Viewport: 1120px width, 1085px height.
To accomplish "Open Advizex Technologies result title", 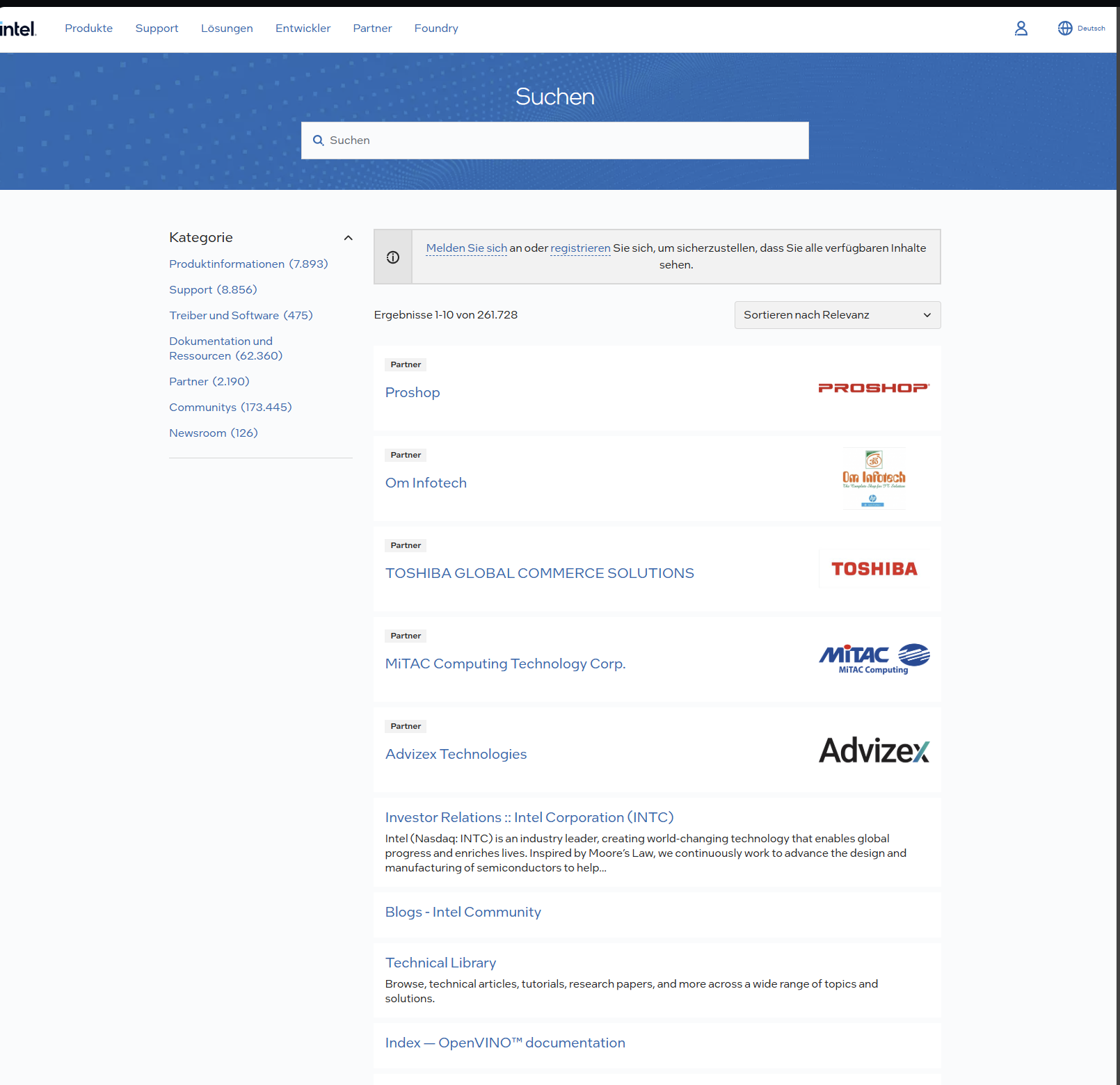I will coord(456,754).
